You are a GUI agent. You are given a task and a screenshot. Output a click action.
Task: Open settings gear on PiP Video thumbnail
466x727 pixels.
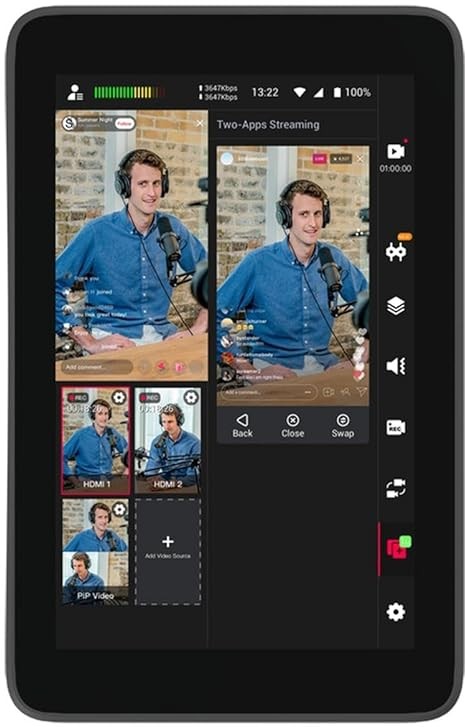click(x=119, y=509)
